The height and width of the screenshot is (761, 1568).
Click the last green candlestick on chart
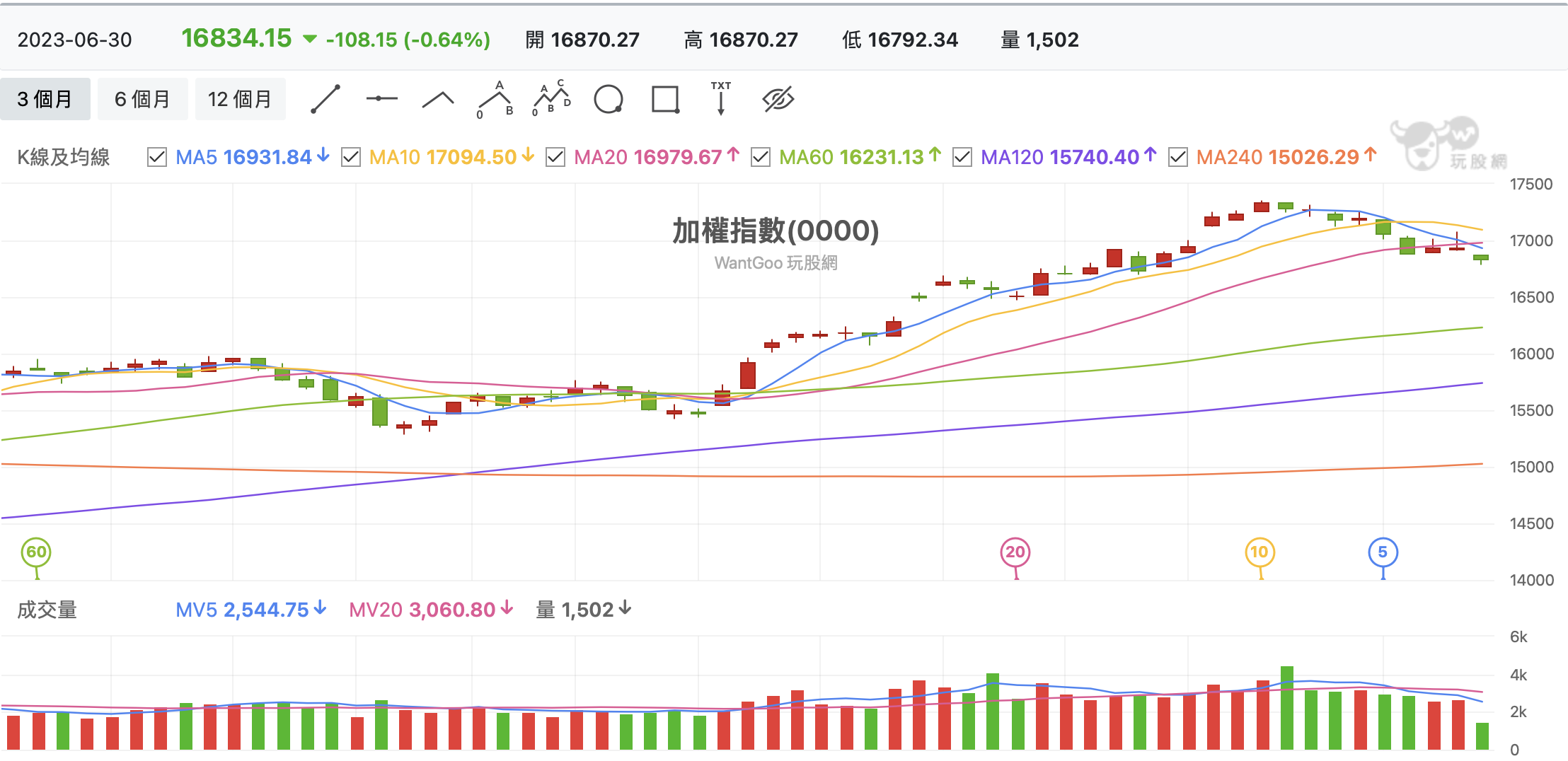point(1481,258)
